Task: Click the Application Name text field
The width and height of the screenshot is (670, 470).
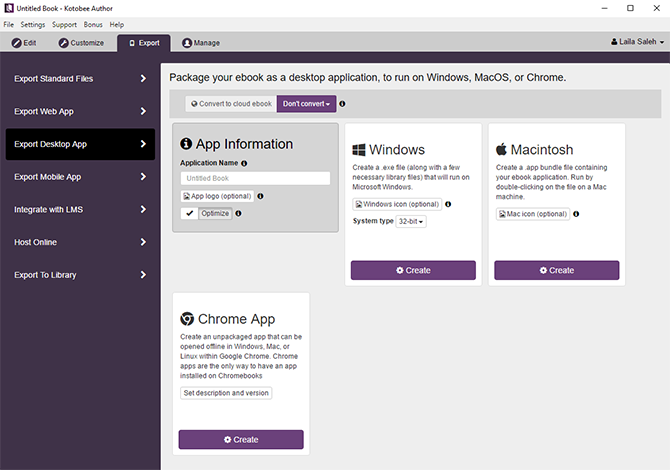Action: pyautogui.click(x=255, y=178)
